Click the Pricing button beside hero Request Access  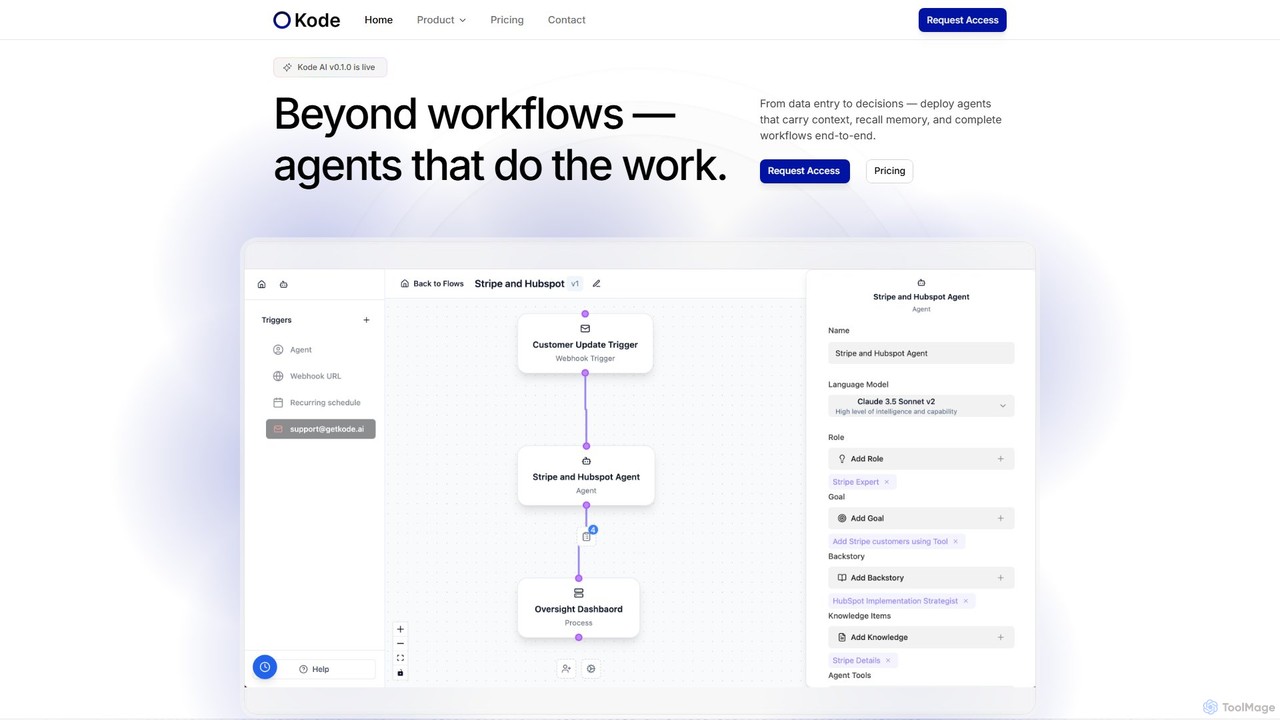(889, 171)
